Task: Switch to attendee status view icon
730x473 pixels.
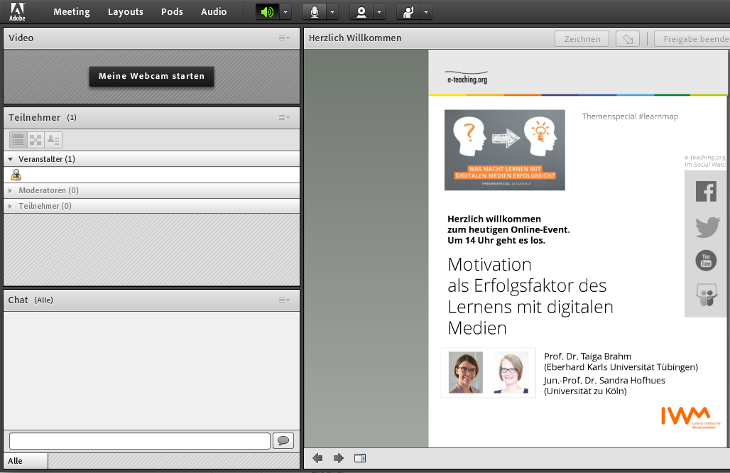Action: tap(53, 140)
